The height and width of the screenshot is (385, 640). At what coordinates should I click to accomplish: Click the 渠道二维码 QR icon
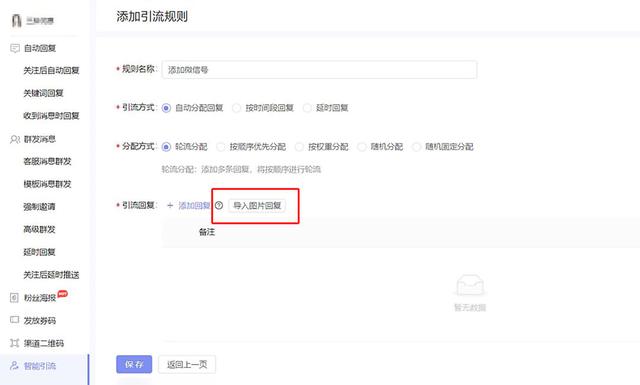[x=14, y=343]
